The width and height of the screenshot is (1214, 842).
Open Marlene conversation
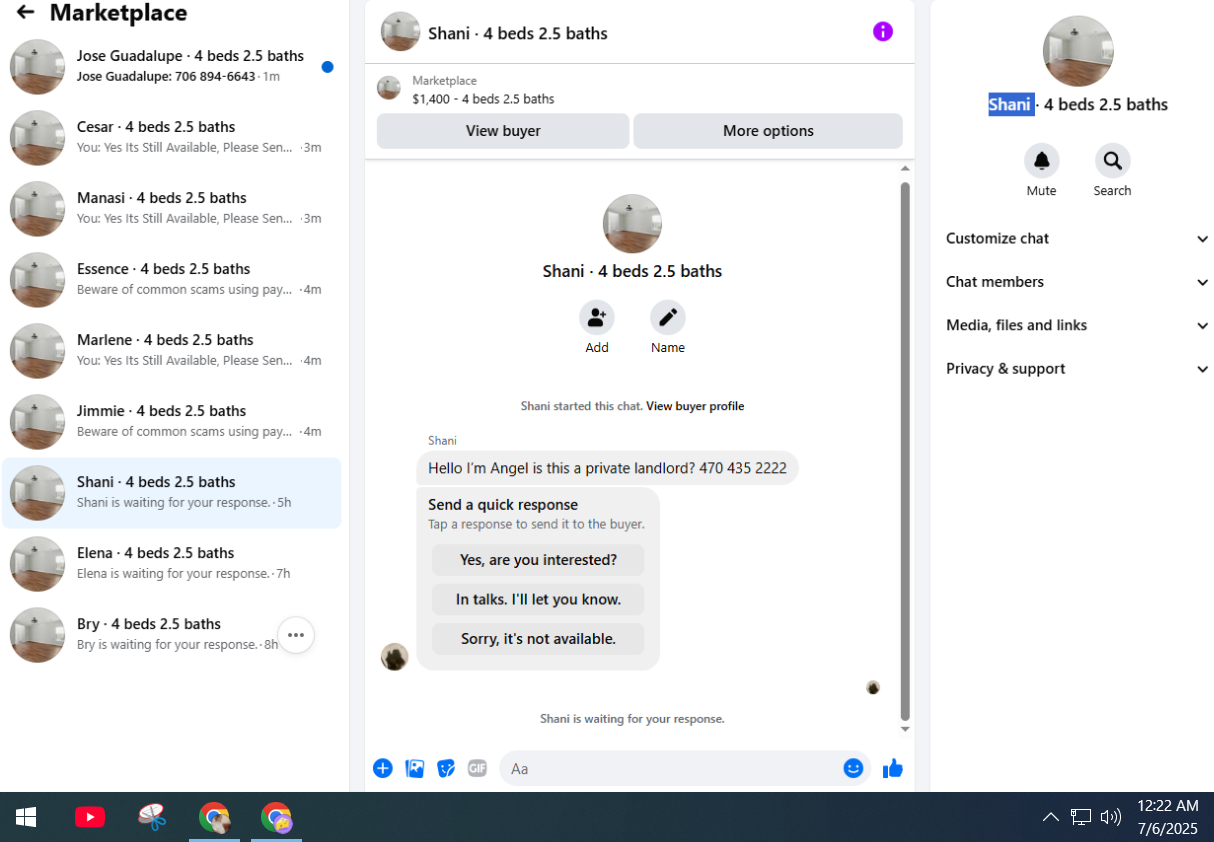coord(172,351)
